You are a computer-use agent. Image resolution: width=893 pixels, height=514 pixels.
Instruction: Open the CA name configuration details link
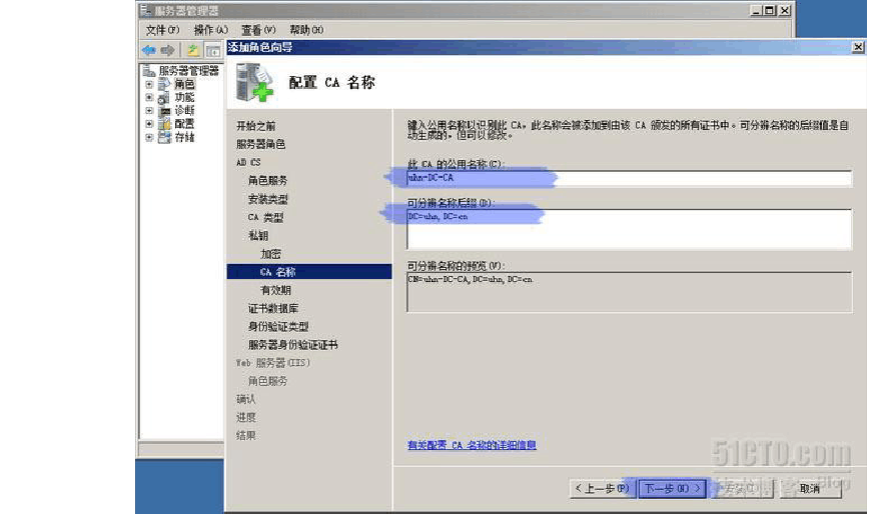click(471, 445)
